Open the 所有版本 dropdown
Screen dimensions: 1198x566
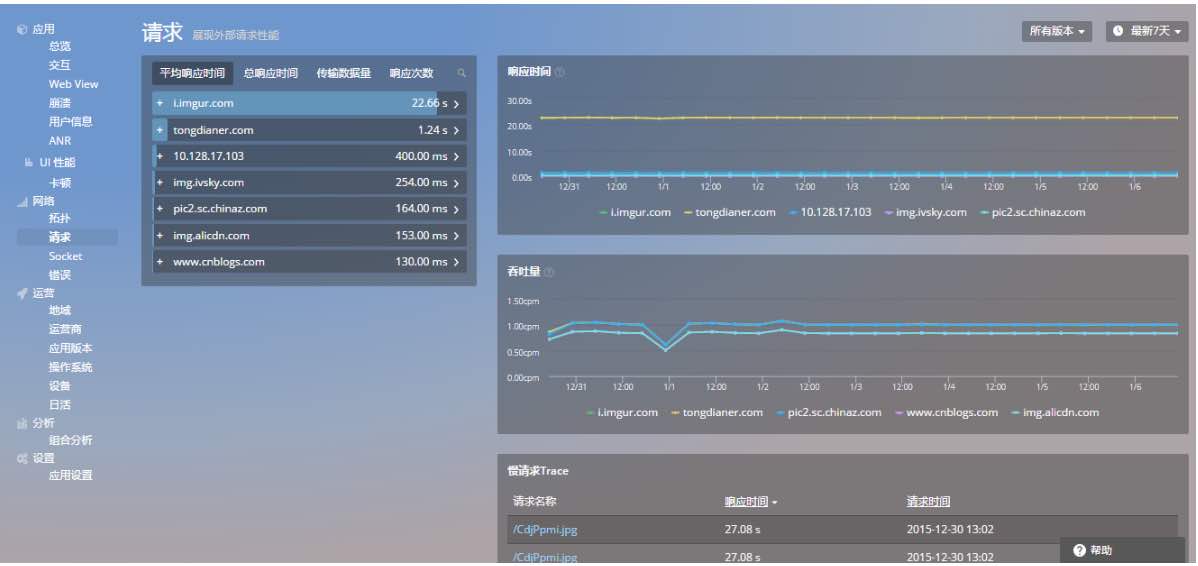coord(1057,31)
